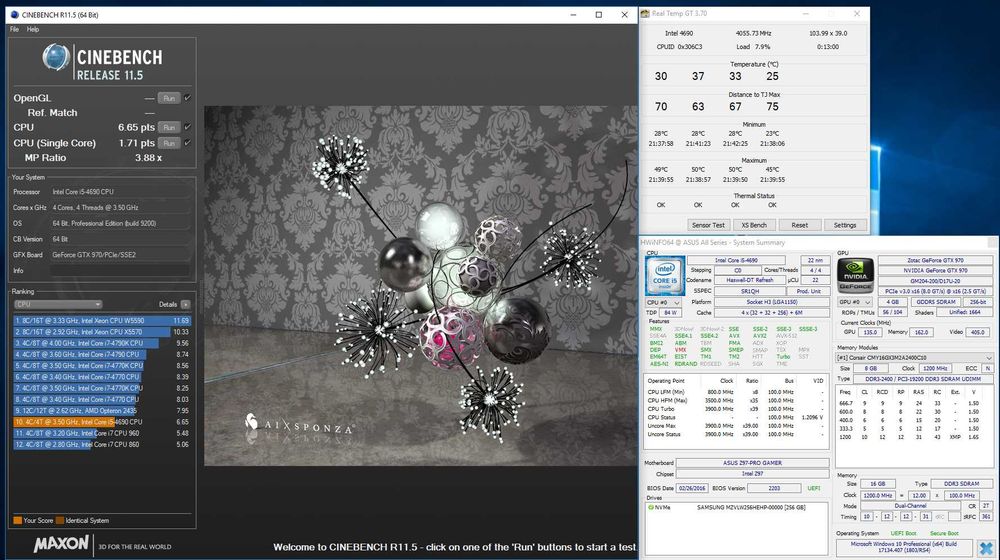Run the OpenGL benchmark

[x=169, y=98]
